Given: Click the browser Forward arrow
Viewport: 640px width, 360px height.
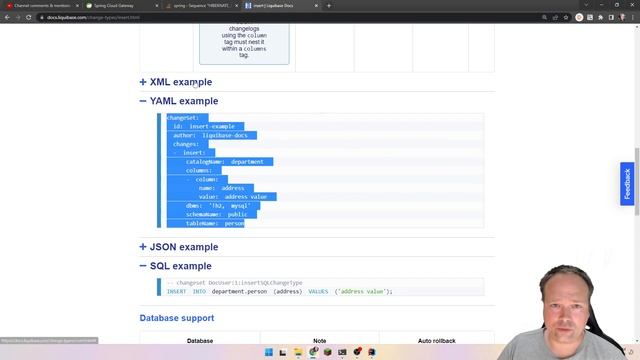Looking at the screenshot, I should click(x=18, y=18).
